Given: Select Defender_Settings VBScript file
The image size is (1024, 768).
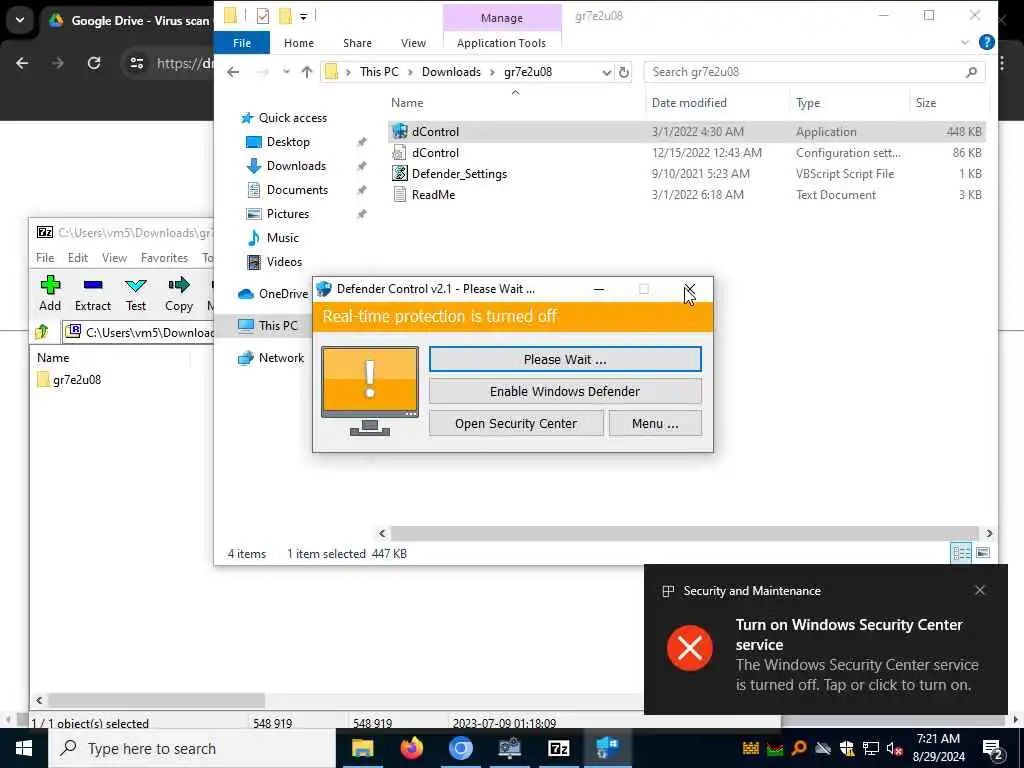Looking at the screenshot, I should click(686, 174).
